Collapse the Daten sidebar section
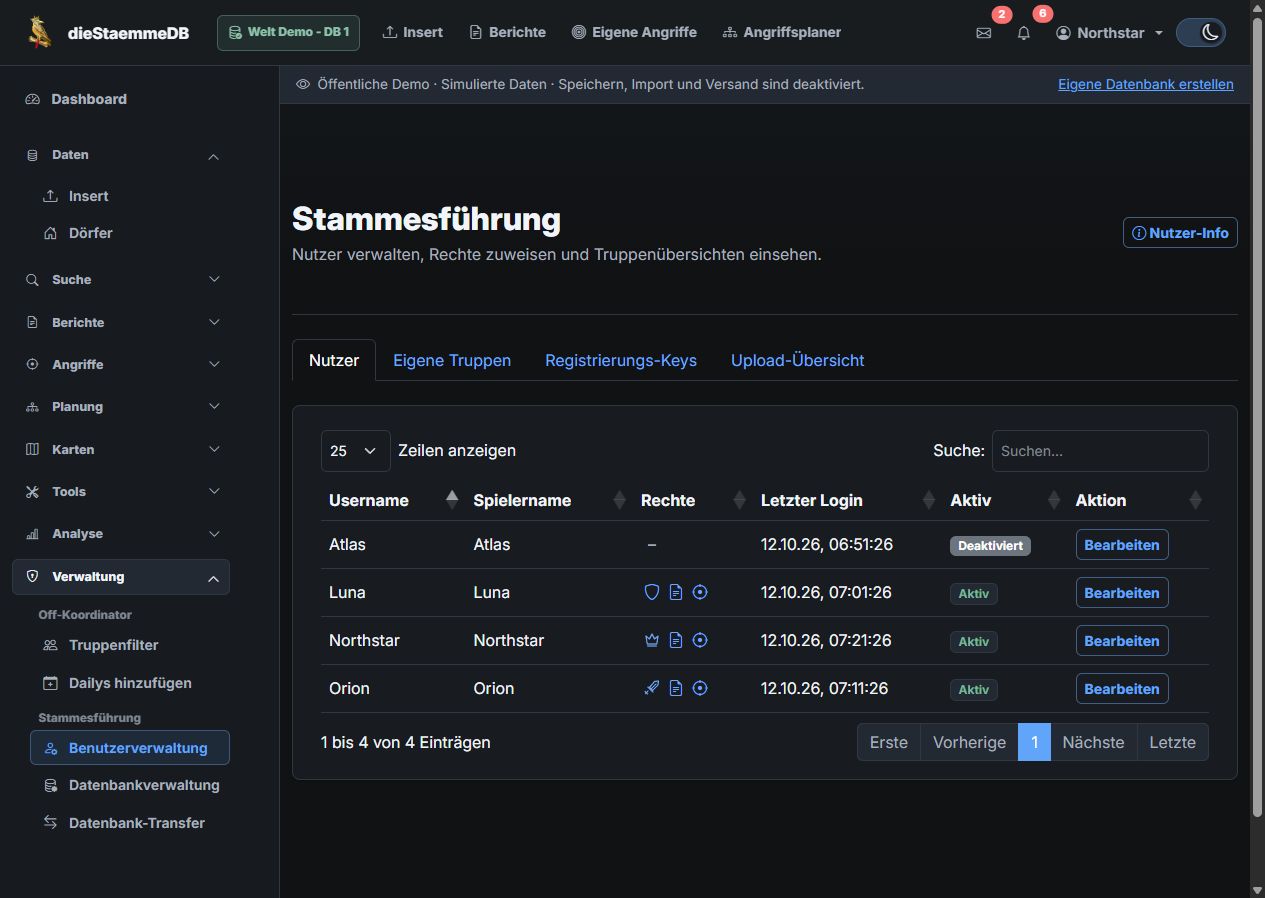 120,155
